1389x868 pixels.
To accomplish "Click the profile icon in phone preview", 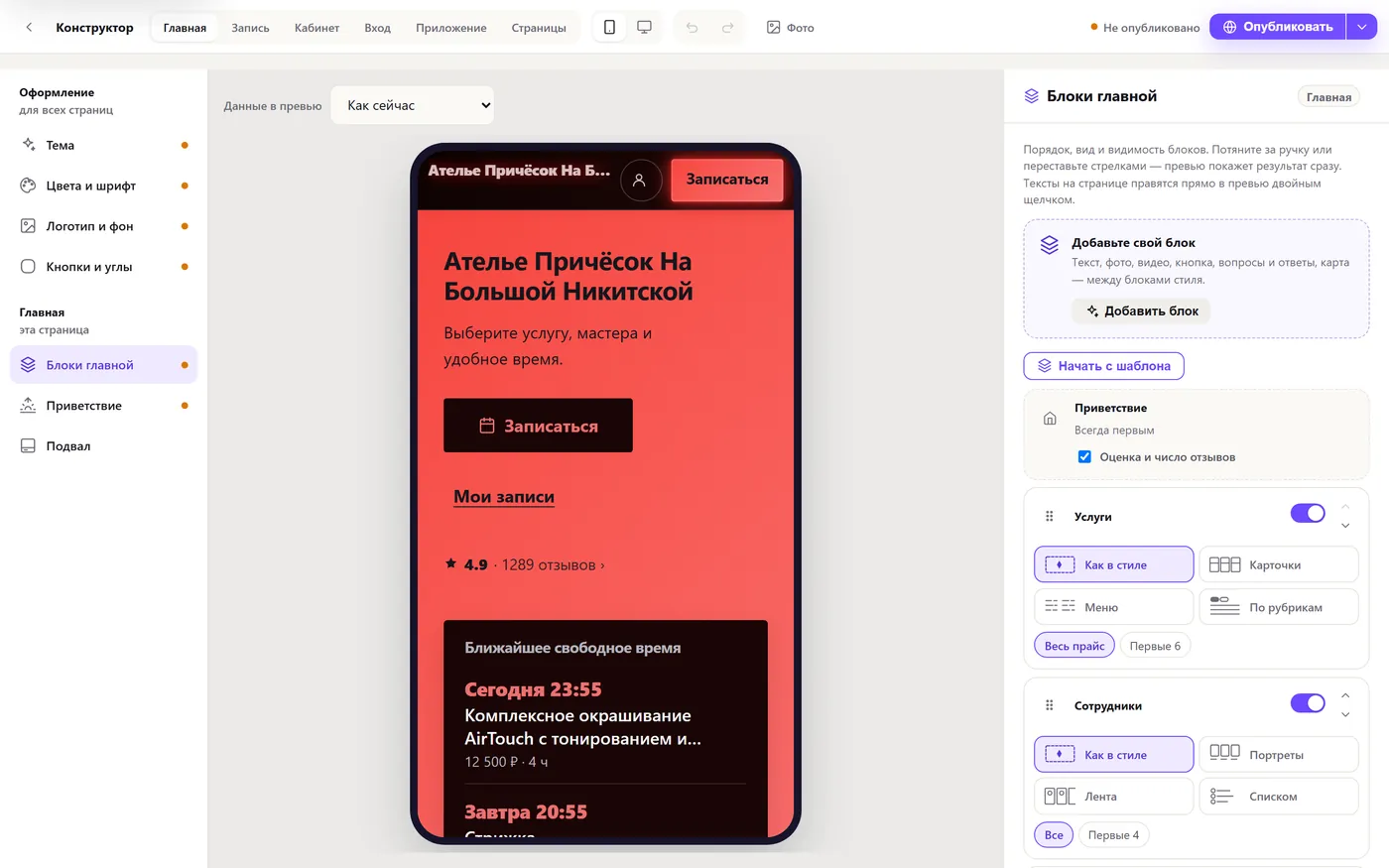I will (x=640, y=180).
